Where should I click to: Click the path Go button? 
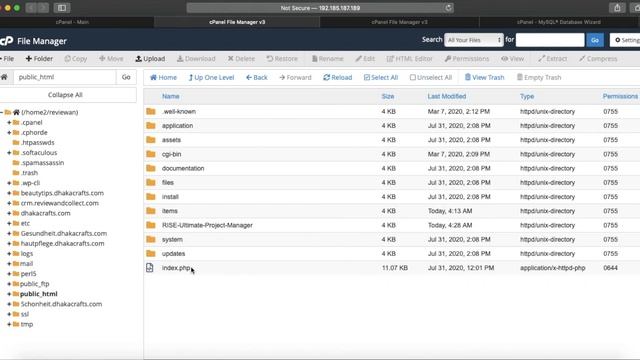tap(126, 77)
